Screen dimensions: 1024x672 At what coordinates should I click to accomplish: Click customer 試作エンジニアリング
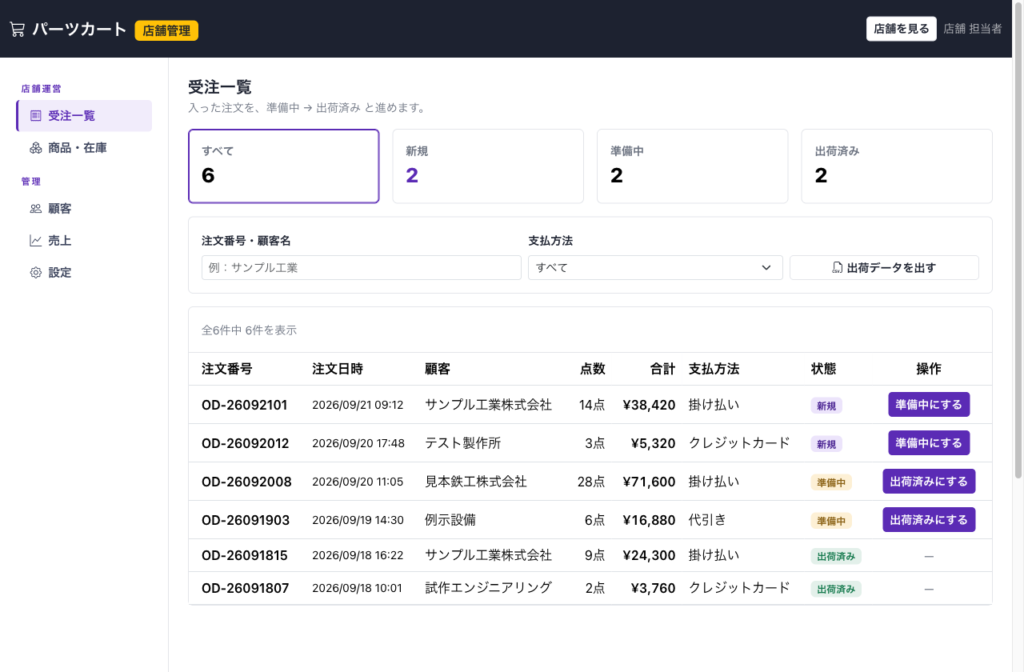488,588
